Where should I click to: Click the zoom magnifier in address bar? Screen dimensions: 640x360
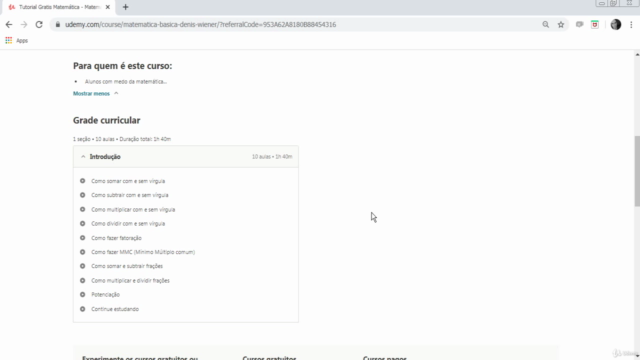tap(545, 24)
